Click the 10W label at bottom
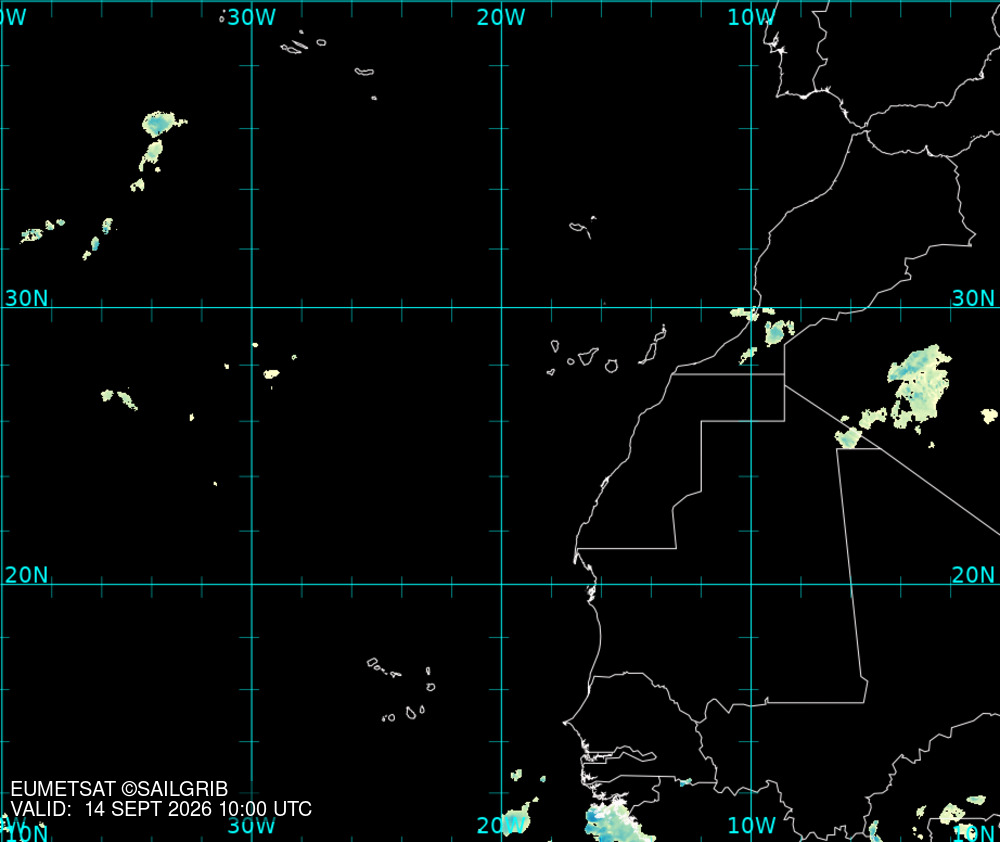Image resolution: width=1000 pixels, height=842 pixels. [x=751, y=825]
